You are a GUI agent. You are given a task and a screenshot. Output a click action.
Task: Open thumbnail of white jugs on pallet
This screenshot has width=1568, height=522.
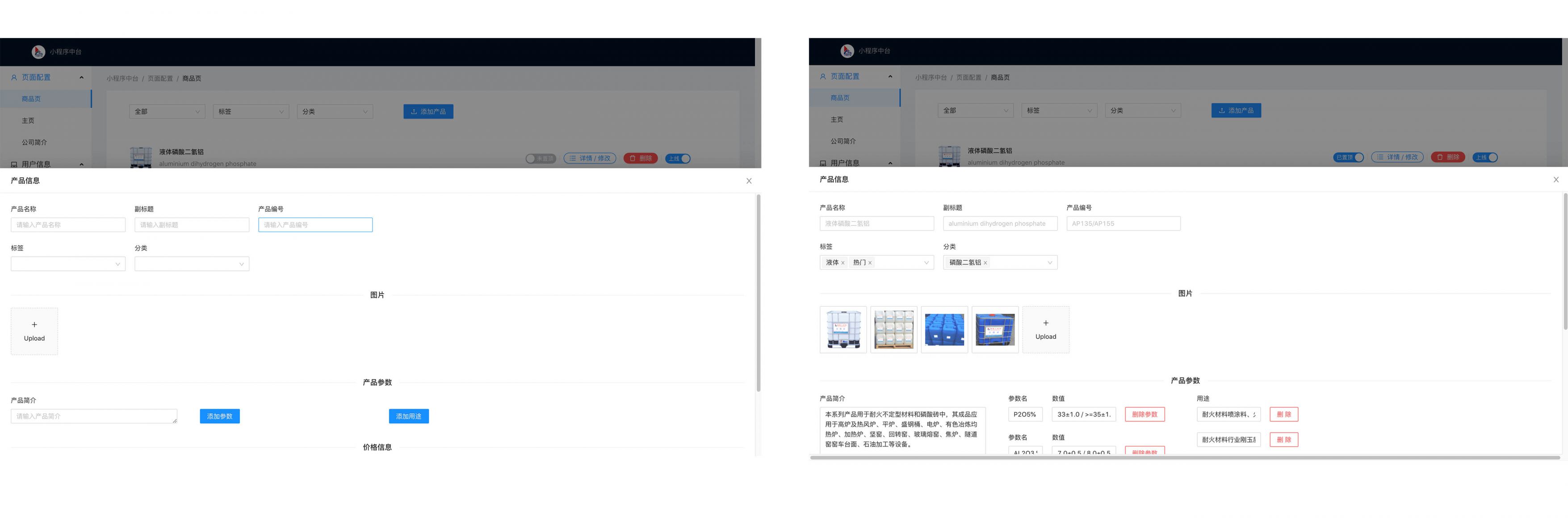[893, 329]
